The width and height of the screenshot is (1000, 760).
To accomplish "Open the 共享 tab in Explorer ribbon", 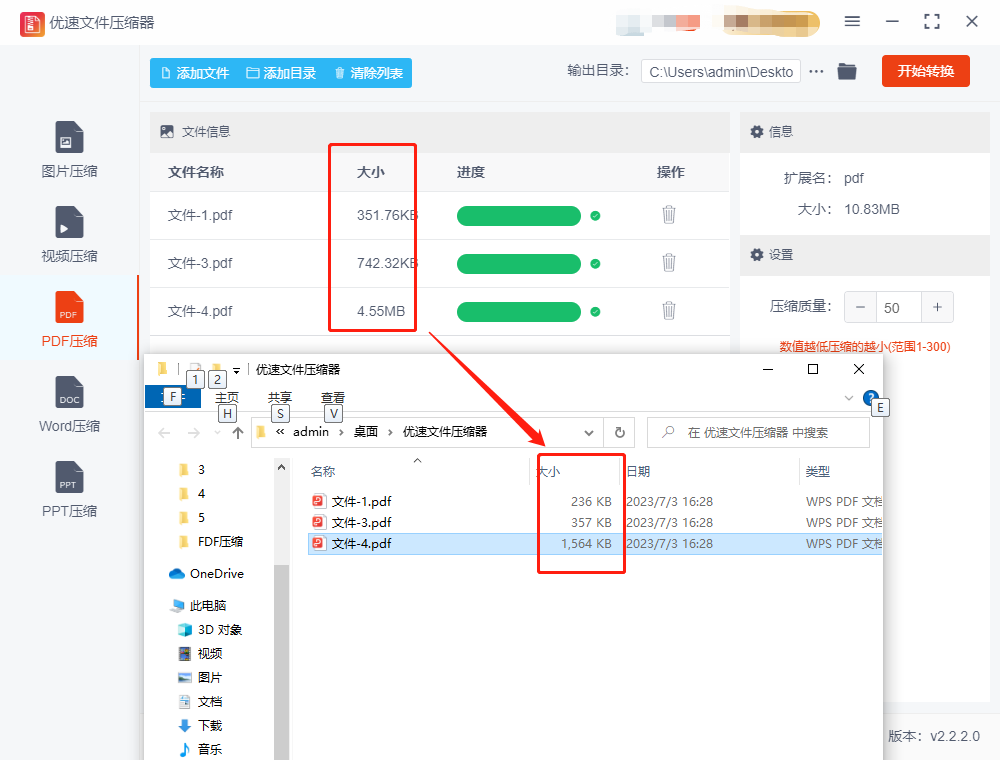I will coord(279,397).
